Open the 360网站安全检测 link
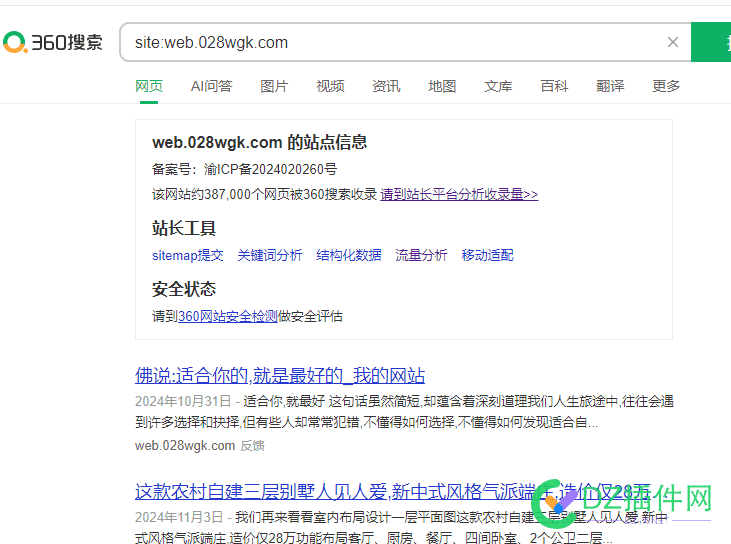 click(228, 317)
